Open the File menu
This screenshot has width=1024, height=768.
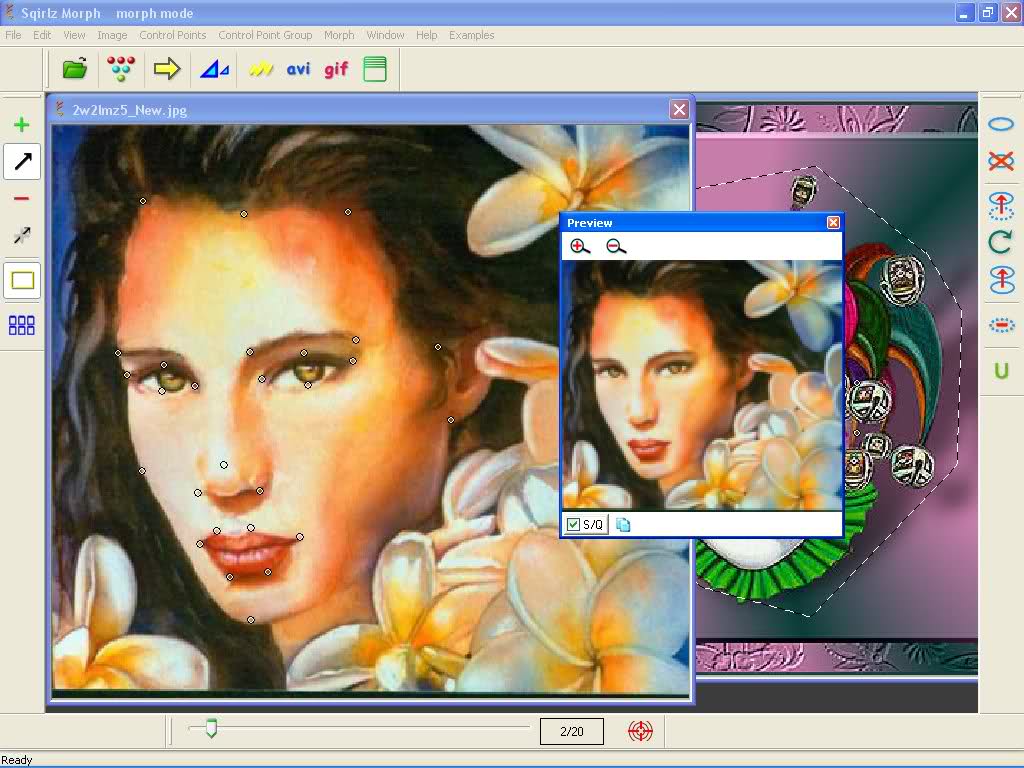tap(13, 35)
